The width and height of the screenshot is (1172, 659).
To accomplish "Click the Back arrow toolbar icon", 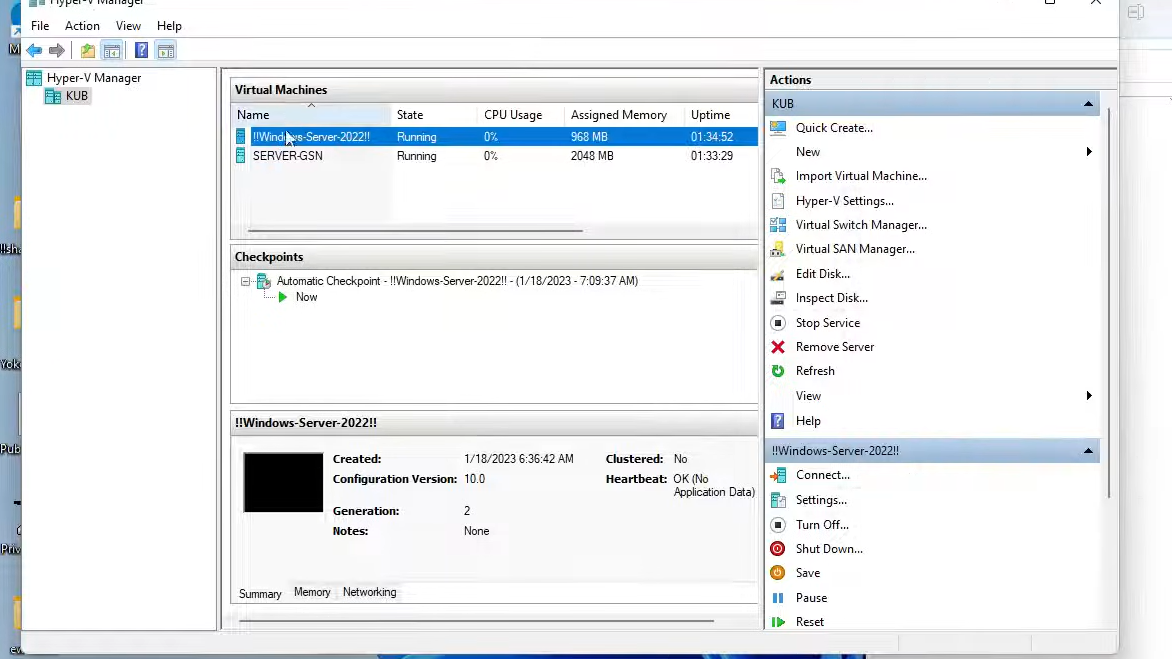I will 34,51.
